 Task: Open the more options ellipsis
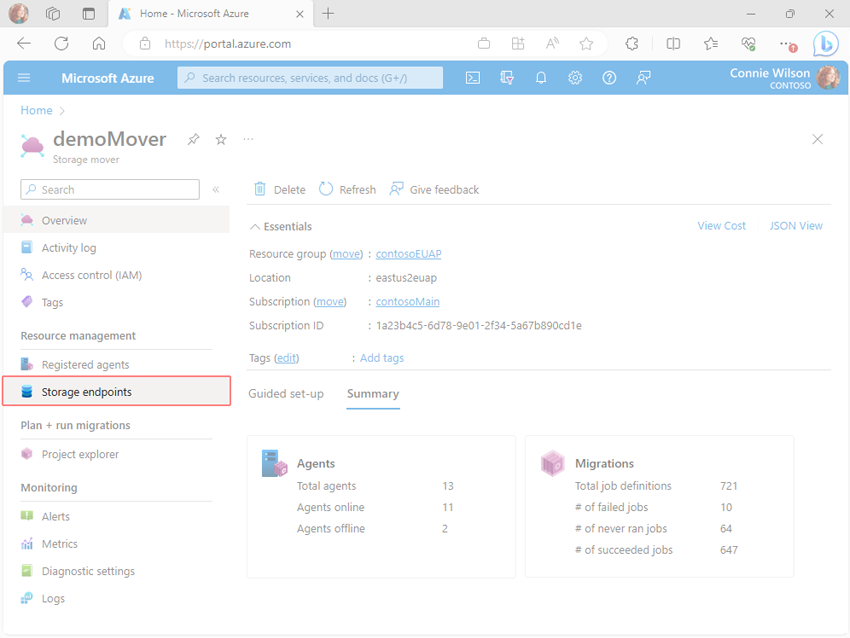pos(248,139)
